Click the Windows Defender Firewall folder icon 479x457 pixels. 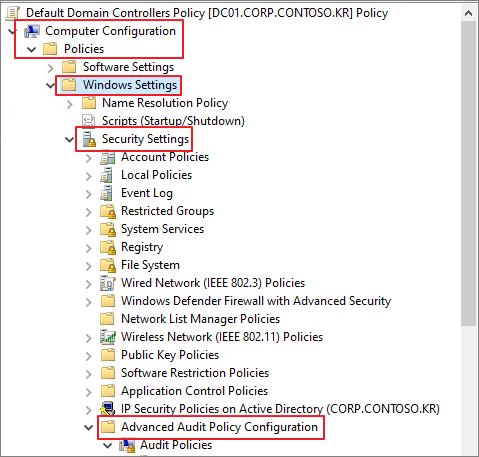pos(108,301)
